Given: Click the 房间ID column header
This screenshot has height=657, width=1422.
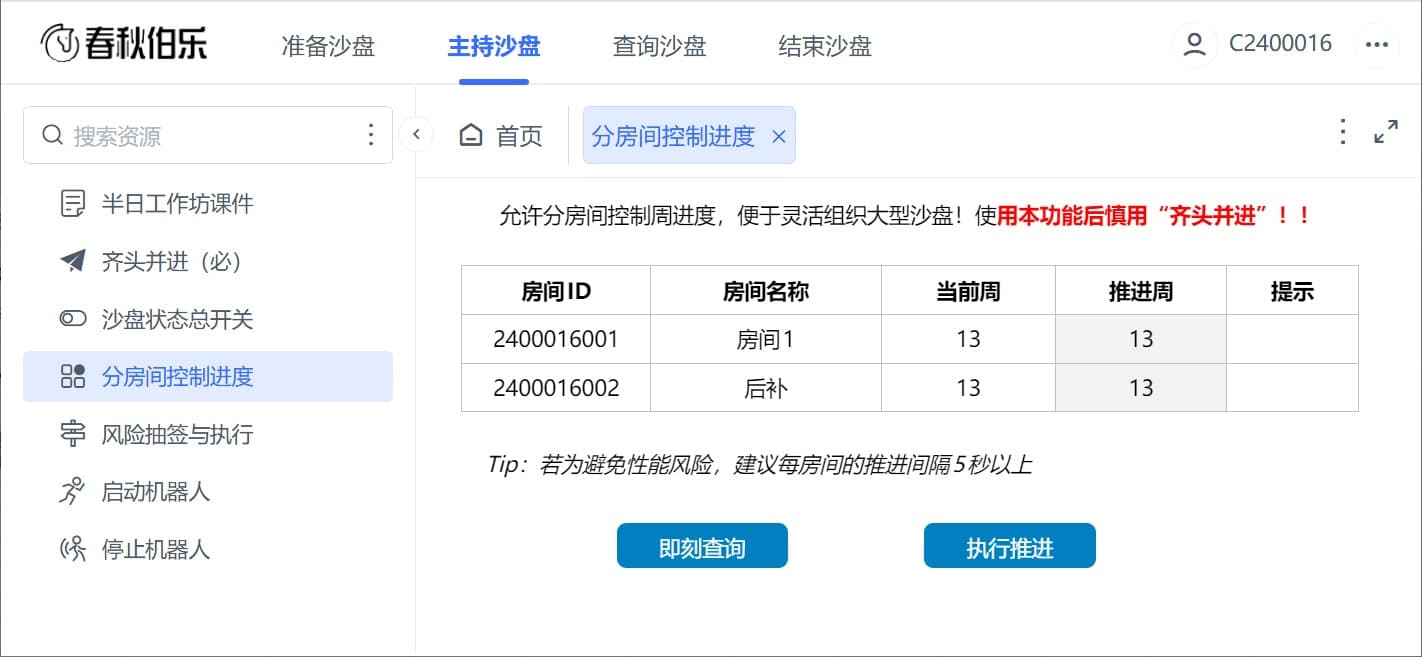Looking at the screenshot, I should [x=556, y=291].
